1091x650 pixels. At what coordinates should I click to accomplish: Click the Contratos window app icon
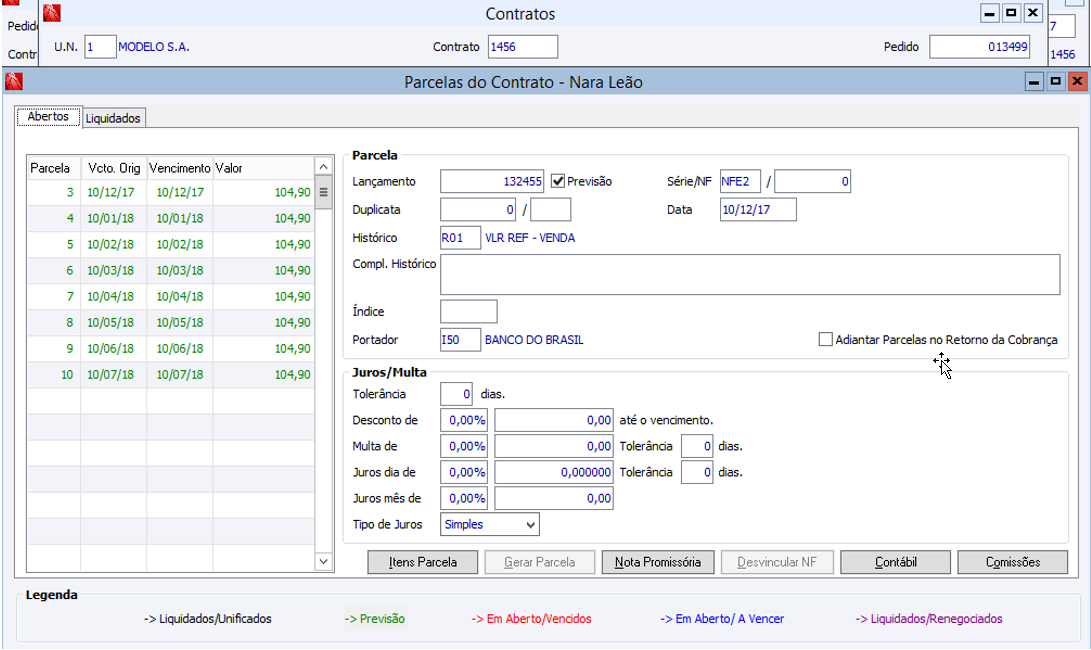pos(52,14)
